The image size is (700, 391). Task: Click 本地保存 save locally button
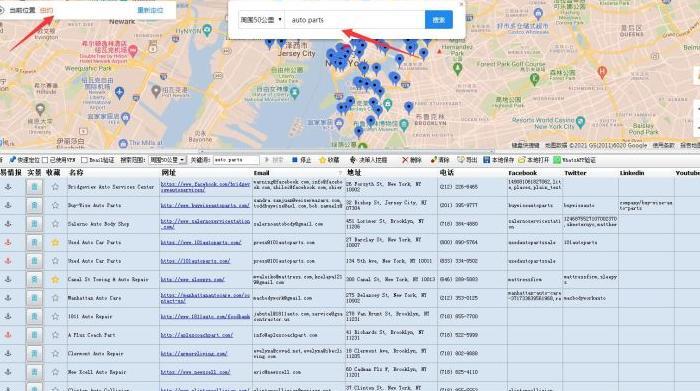coord(499,160)
